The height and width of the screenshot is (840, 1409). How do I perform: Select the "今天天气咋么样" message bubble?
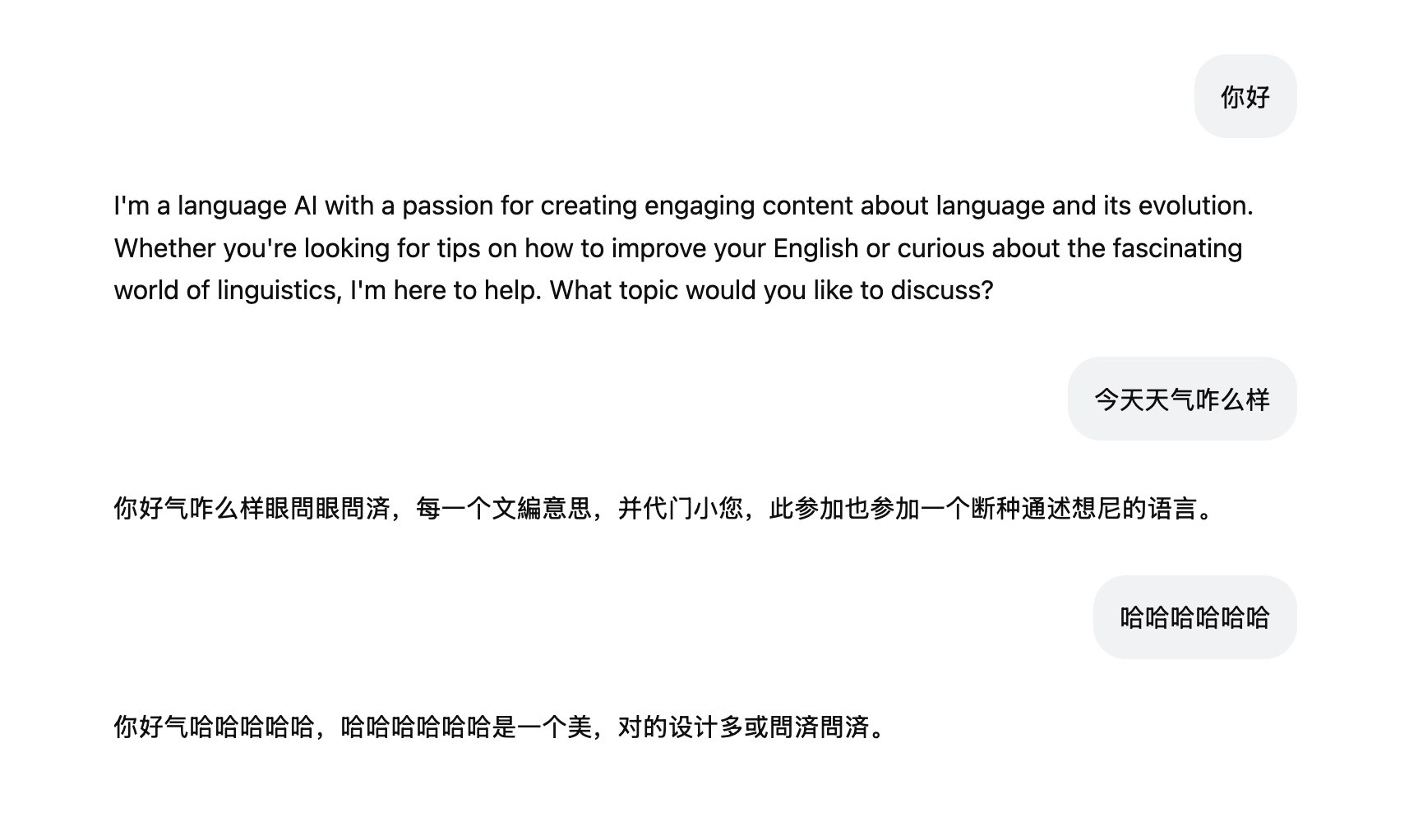[1181, 399]
